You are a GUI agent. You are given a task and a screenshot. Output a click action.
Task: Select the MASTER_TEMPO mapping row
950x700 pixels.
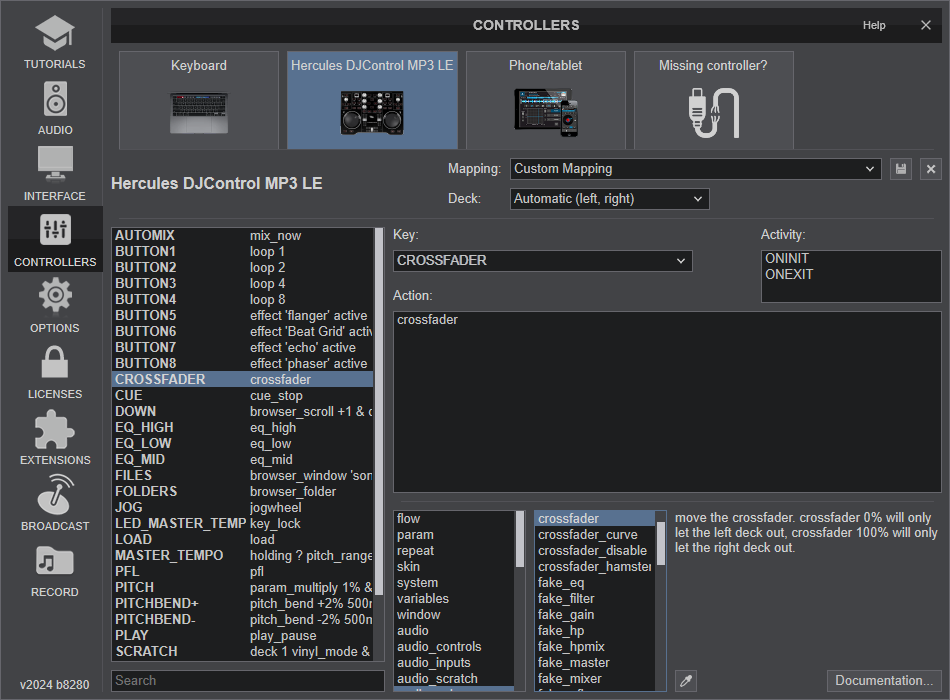tap(243, 556)
